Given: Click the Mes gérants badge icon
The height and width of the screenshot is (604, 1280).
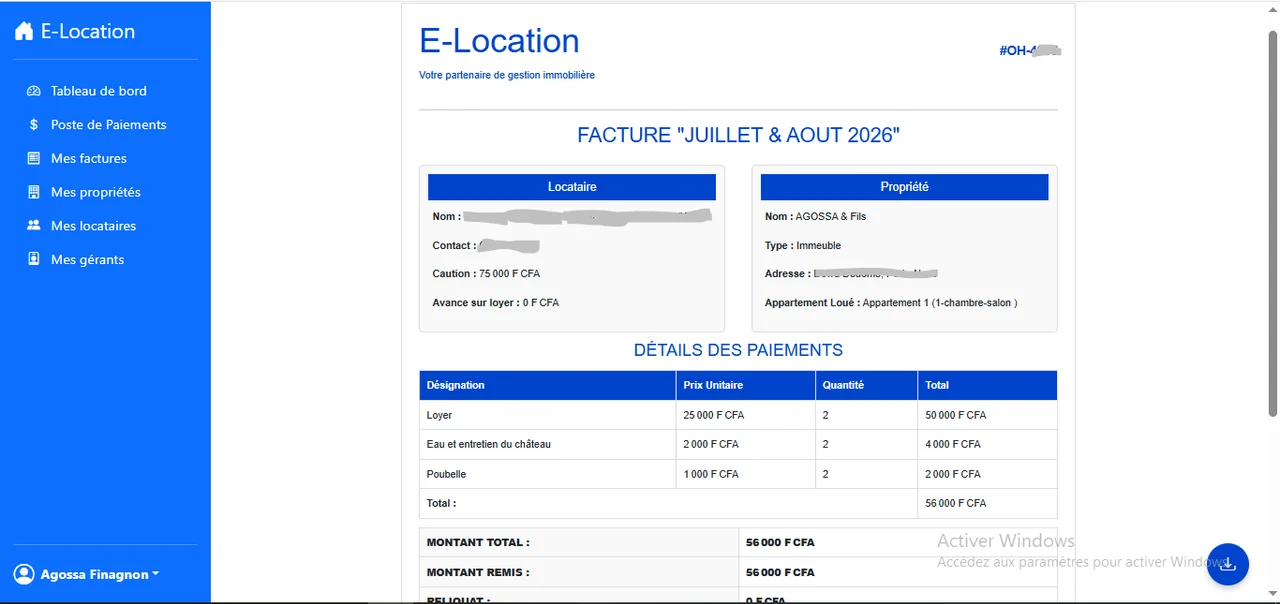Looking at the screenshot, I should (34, 259).
